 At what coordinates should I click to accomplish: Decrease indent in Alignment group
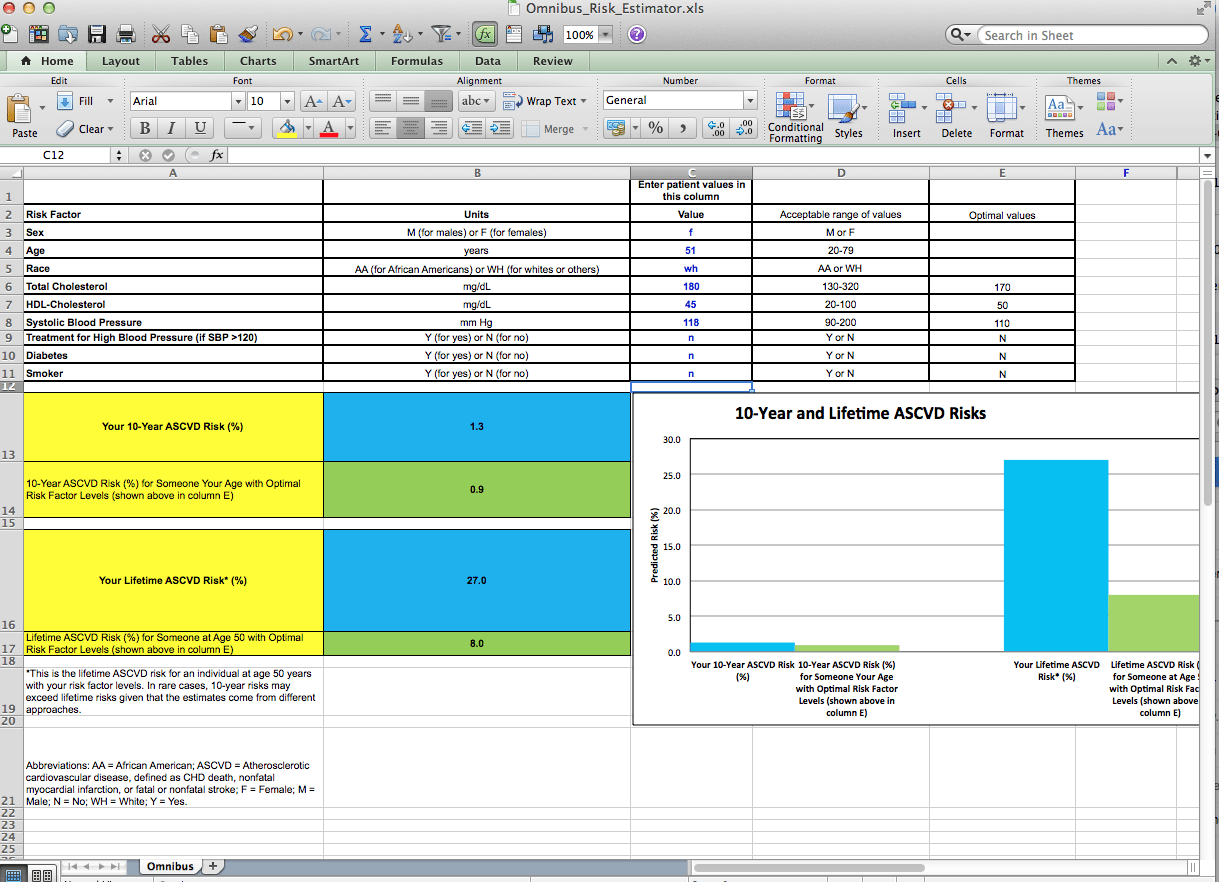tap(472, 128)
